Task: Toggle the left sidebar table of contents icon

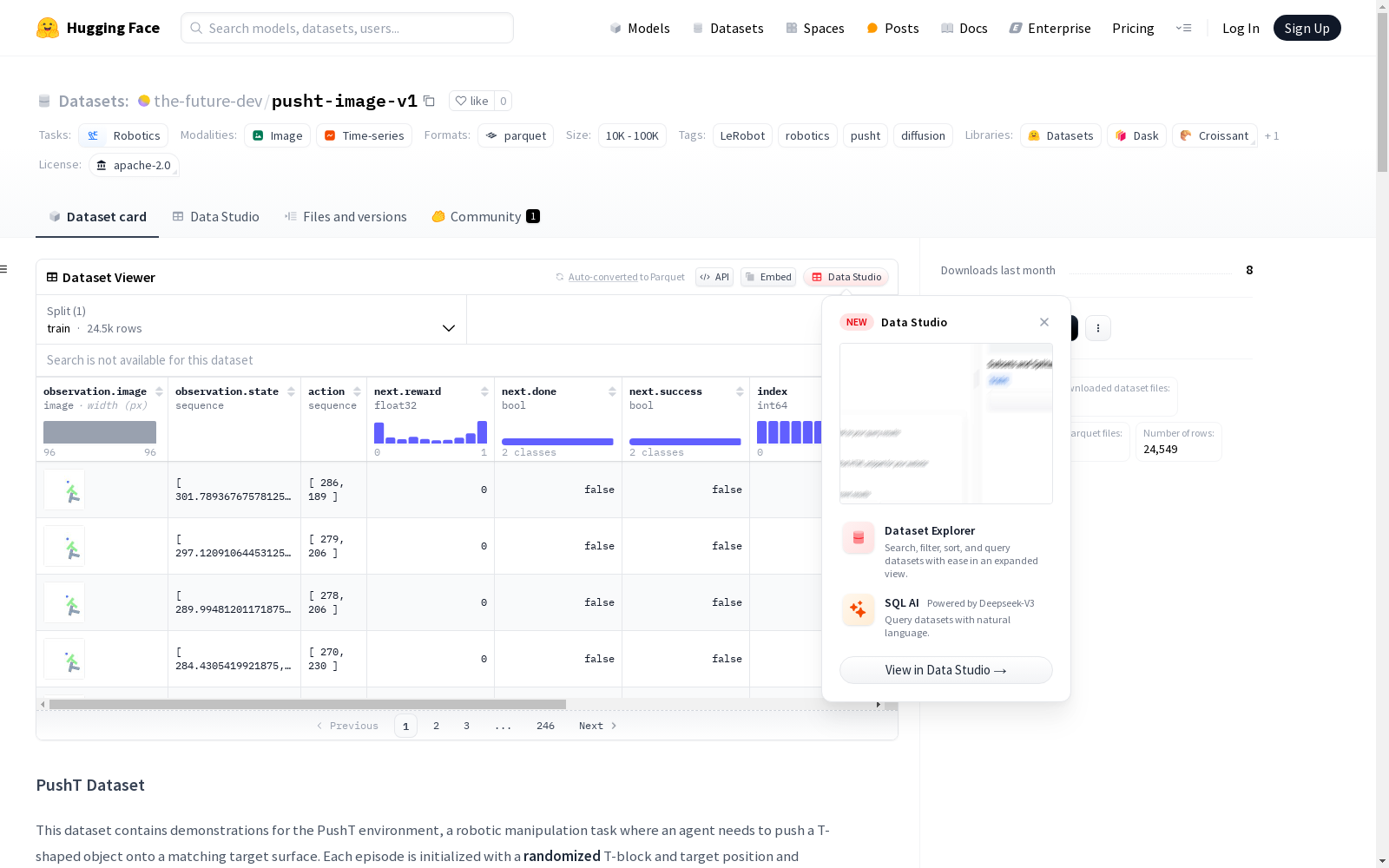Action: 4,269
